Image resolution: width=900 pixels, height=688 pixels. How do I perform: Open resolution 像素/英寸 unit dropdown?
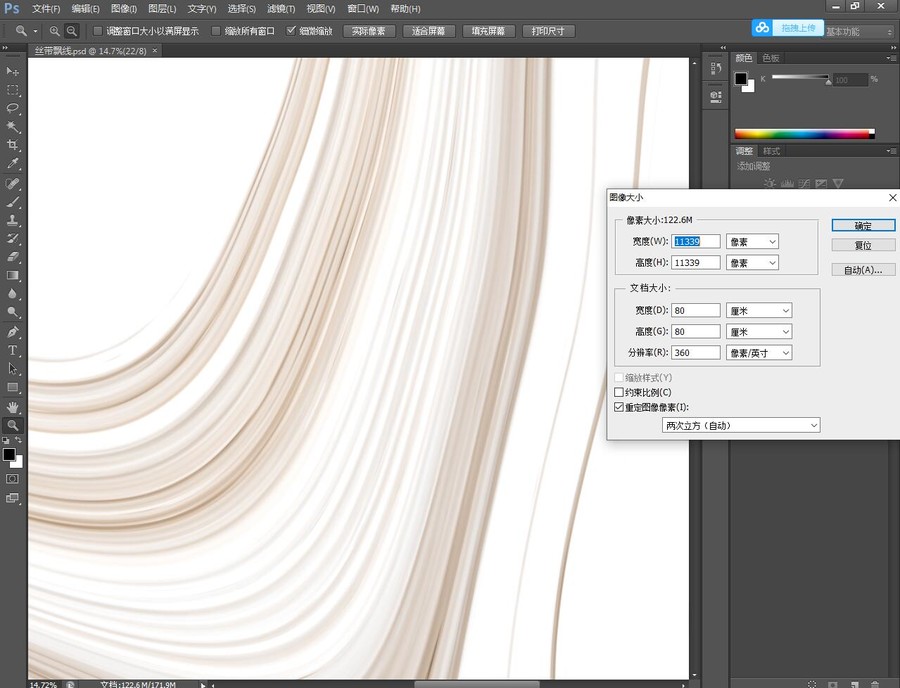759,353
